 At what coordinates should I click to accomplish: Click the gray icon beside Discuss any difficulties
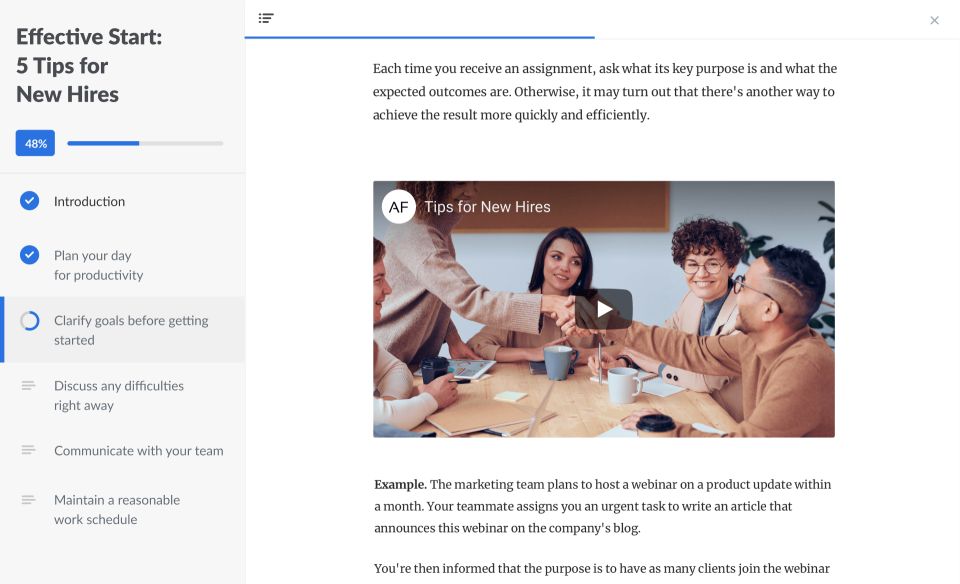point(29,386)
